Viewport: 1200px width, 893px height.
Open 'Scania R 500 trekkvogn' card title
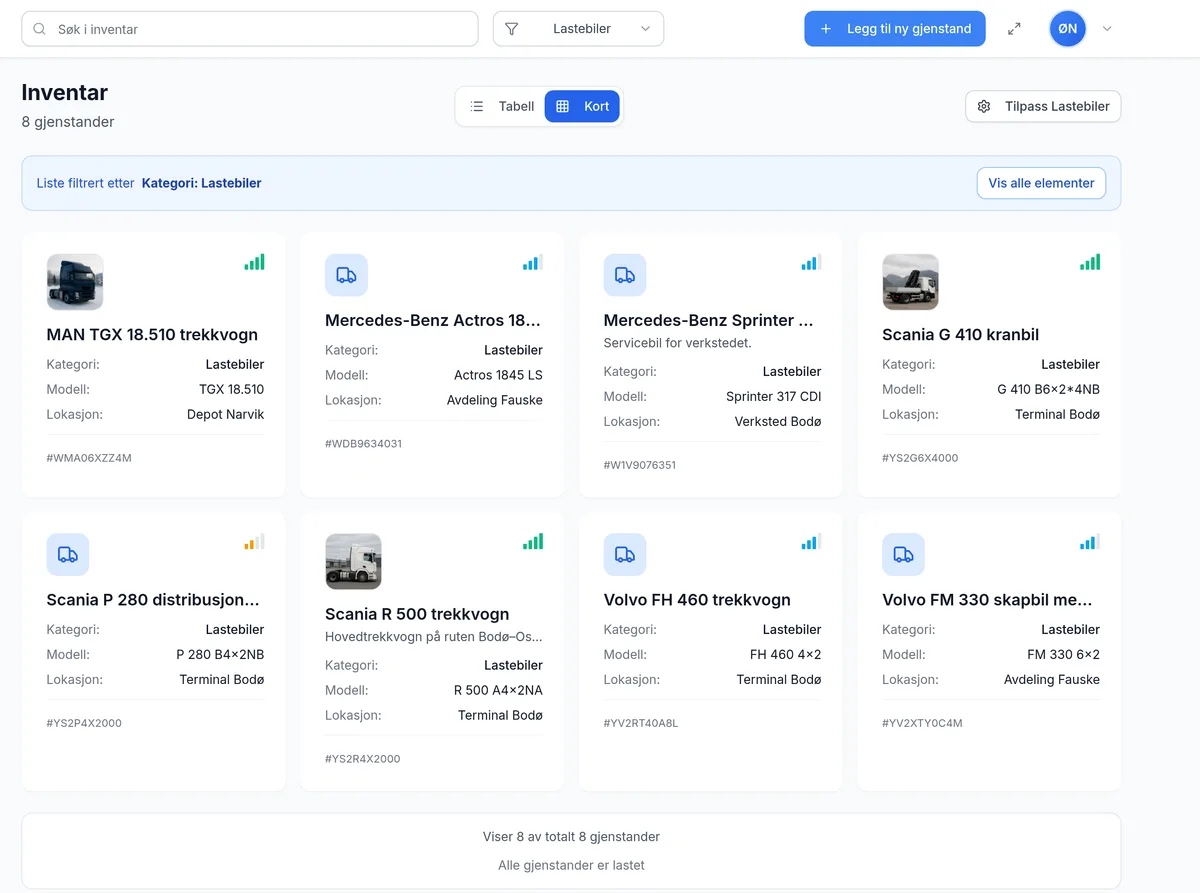click(x=417, y=614)
